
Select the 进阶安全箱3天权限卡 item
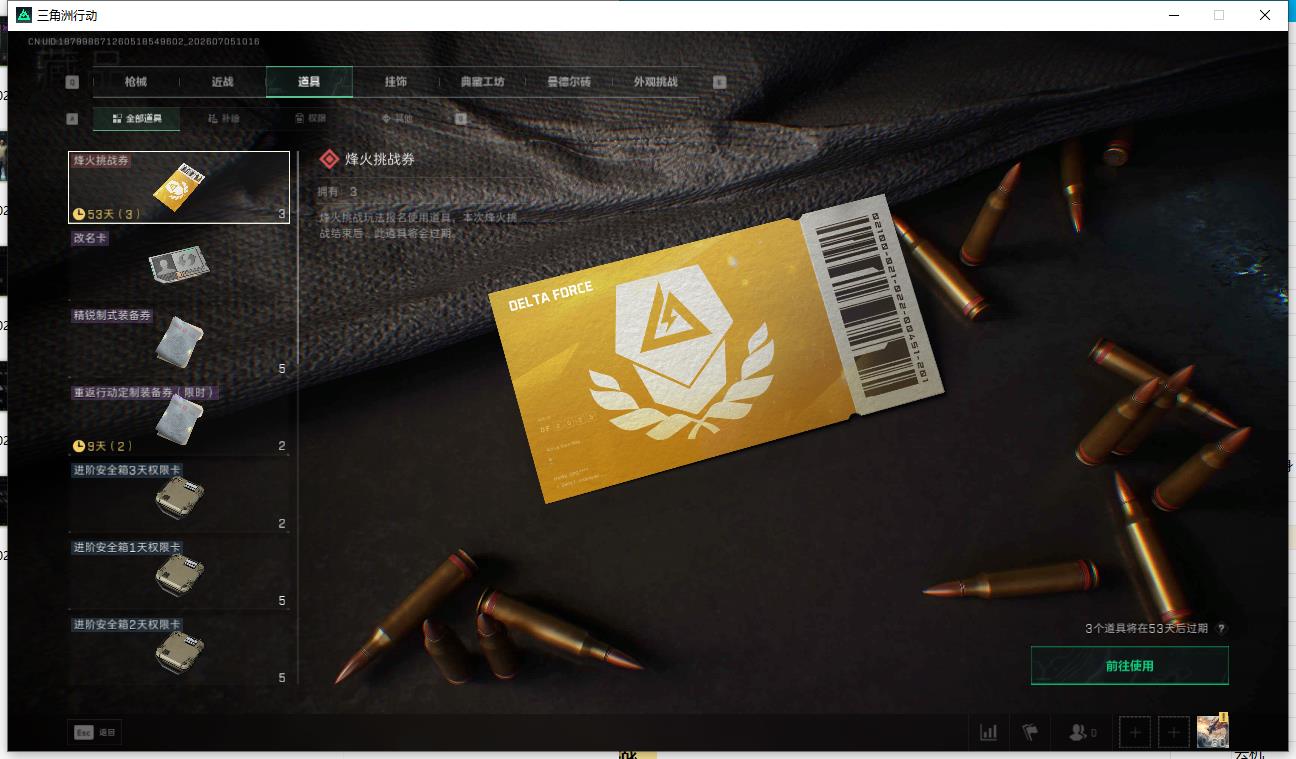[x=179, y=496]
